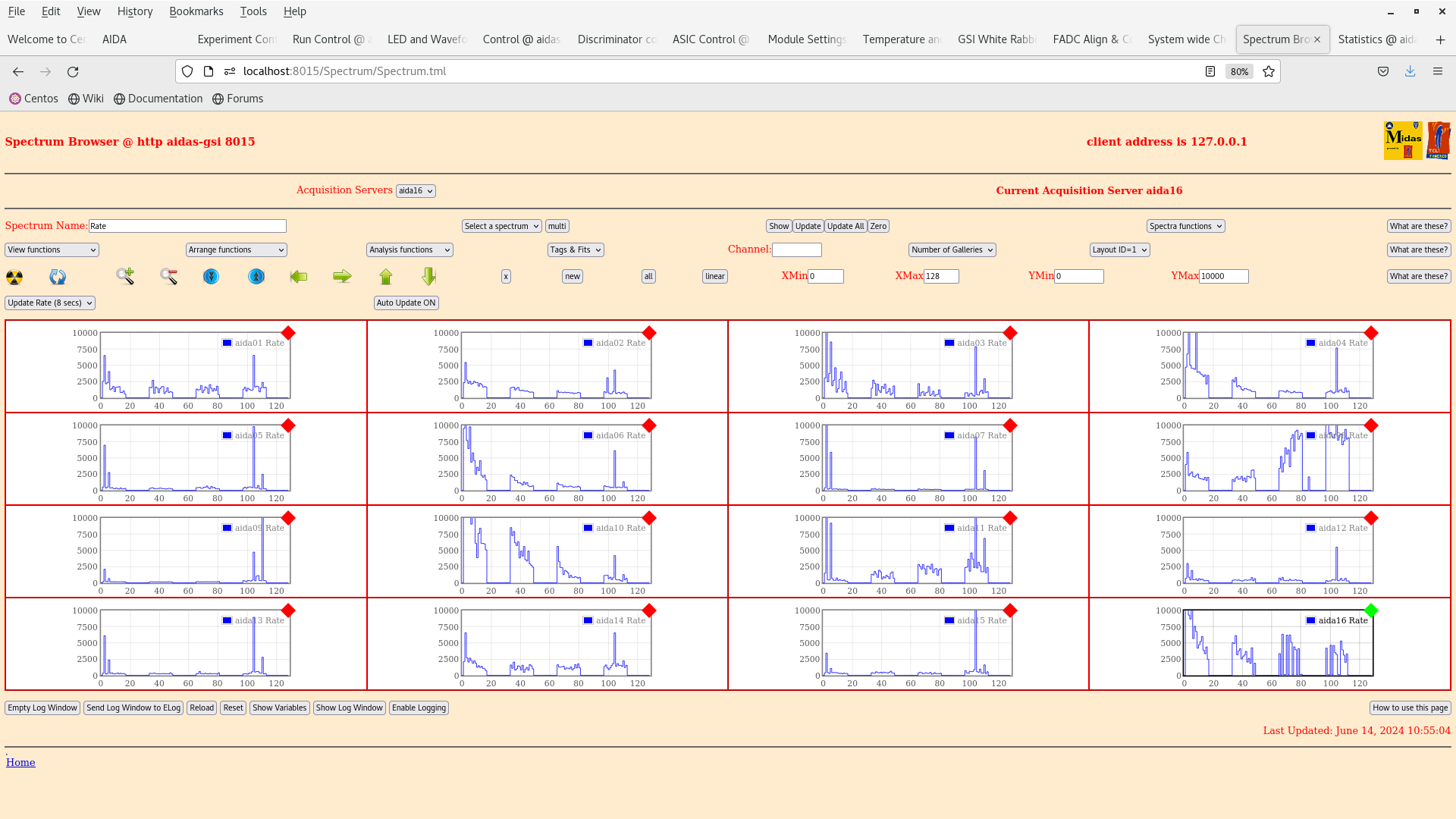The image size is (1456, 819).
Task: Toggle Auto Update ON button
Action: coord(406,302)
